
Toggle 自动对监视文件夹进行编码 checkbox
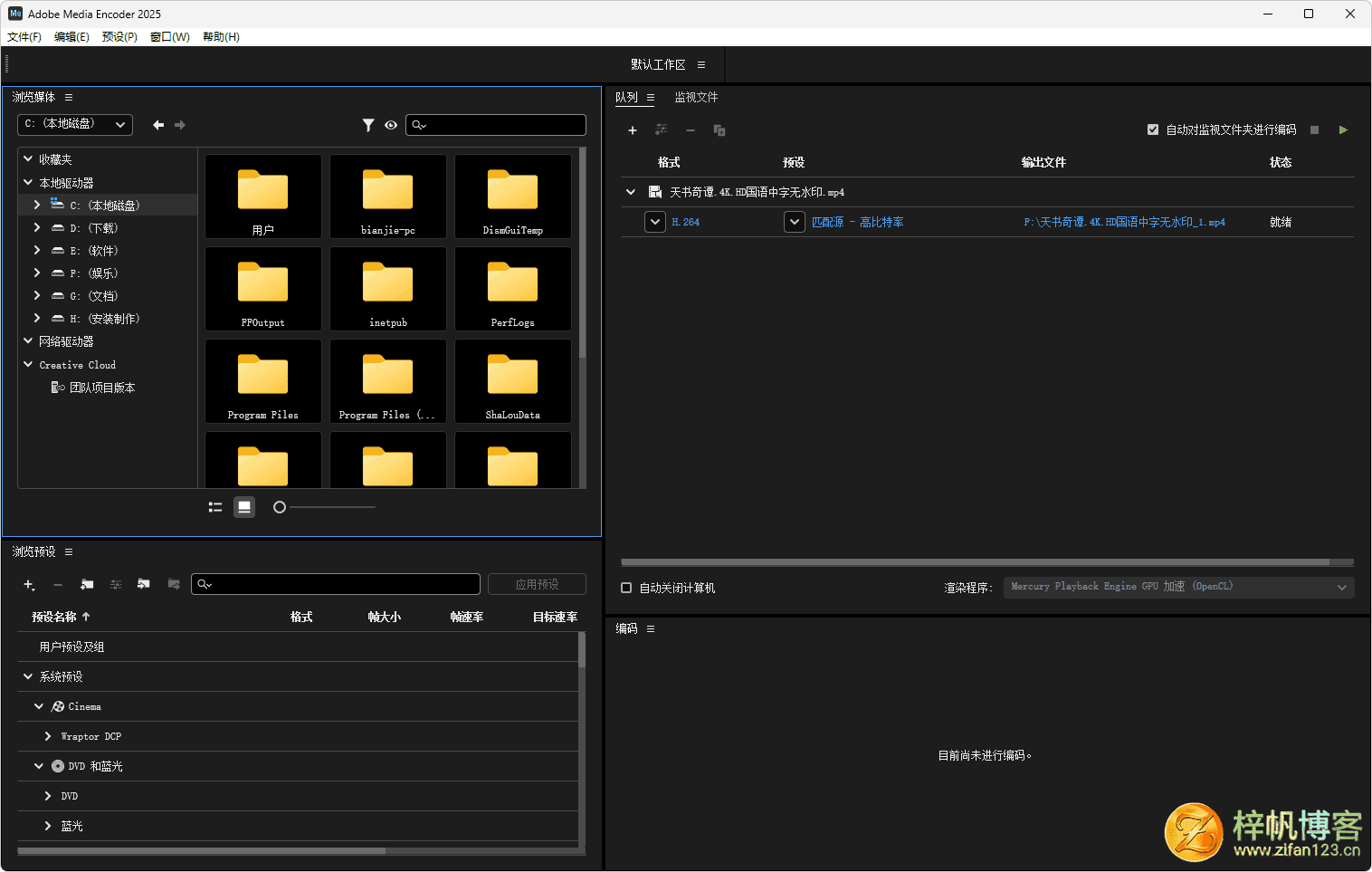coord(1153,129)
